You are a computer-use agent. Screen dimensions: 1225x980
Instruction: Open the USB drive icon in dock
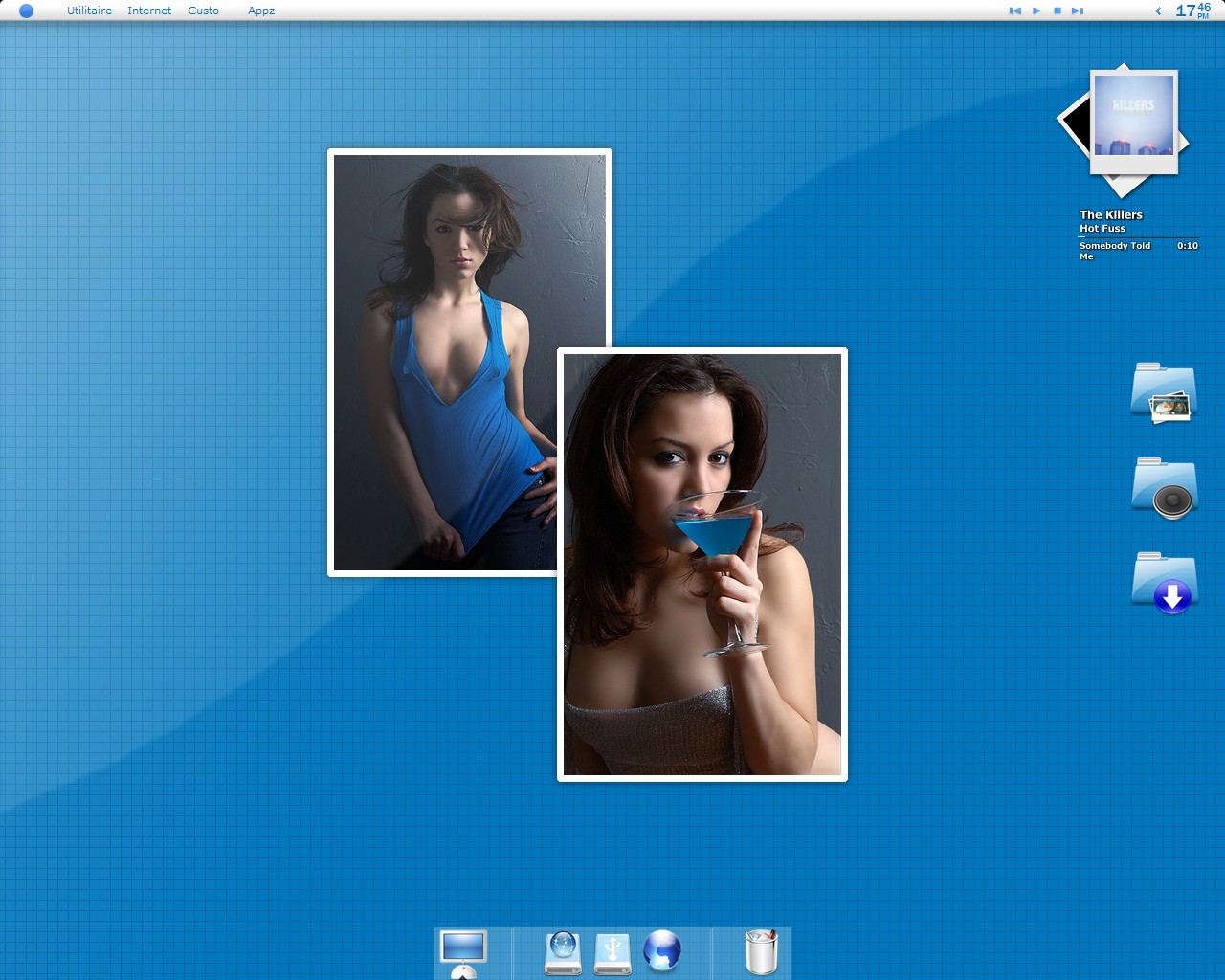click(612, 954)
